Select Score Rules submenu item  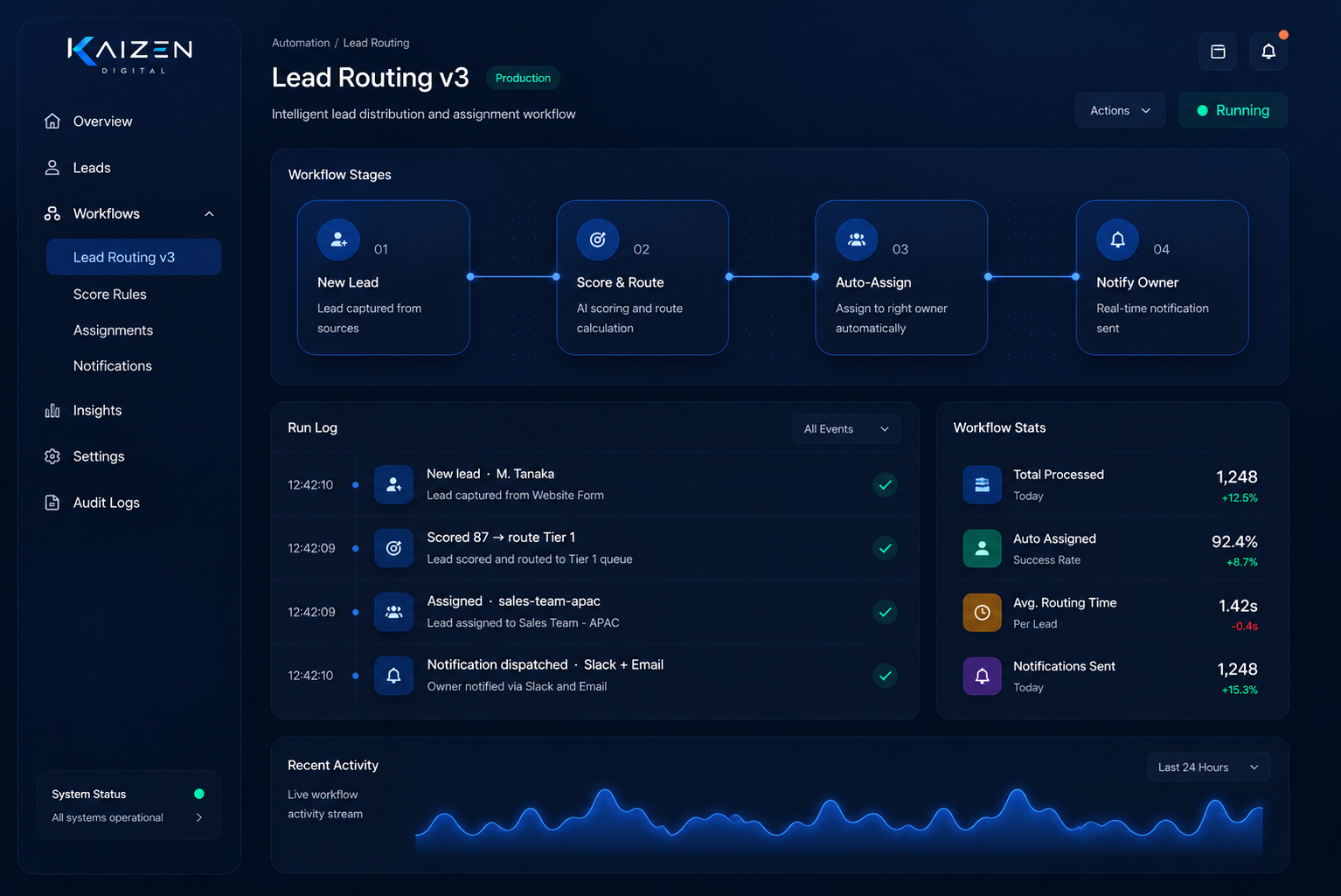click(110, 295)
